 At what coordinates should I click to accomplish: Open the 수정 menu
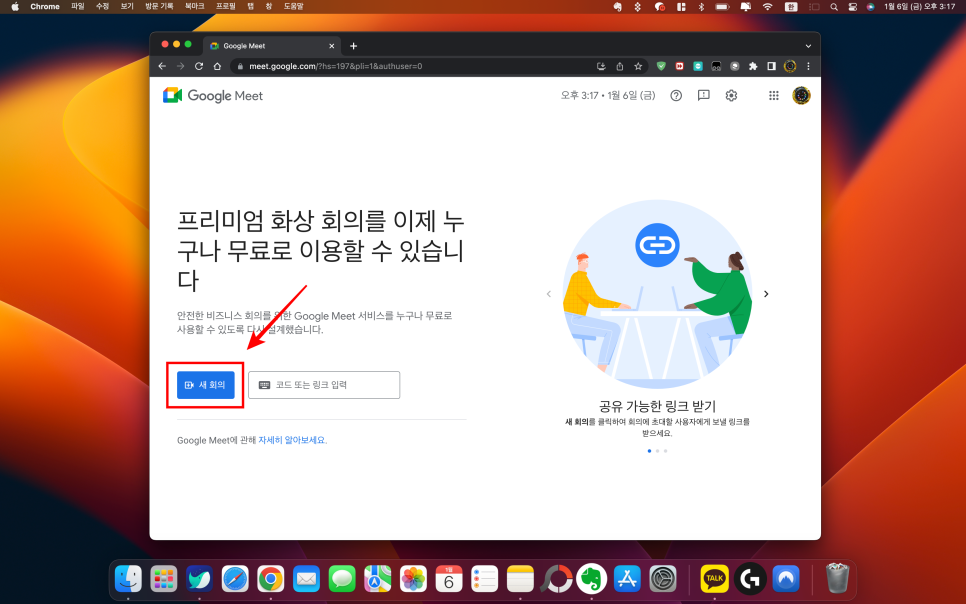pos(102,6)
